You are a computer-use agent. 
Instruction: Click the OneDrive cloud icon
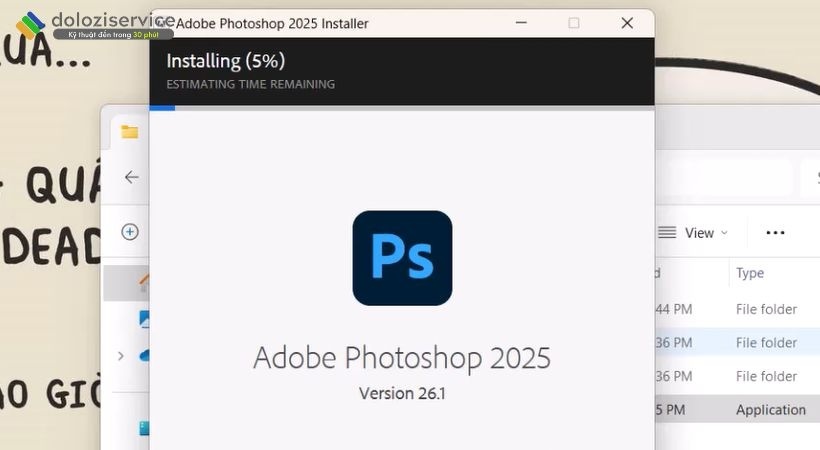pyautogui.click(x=144, y=356)
